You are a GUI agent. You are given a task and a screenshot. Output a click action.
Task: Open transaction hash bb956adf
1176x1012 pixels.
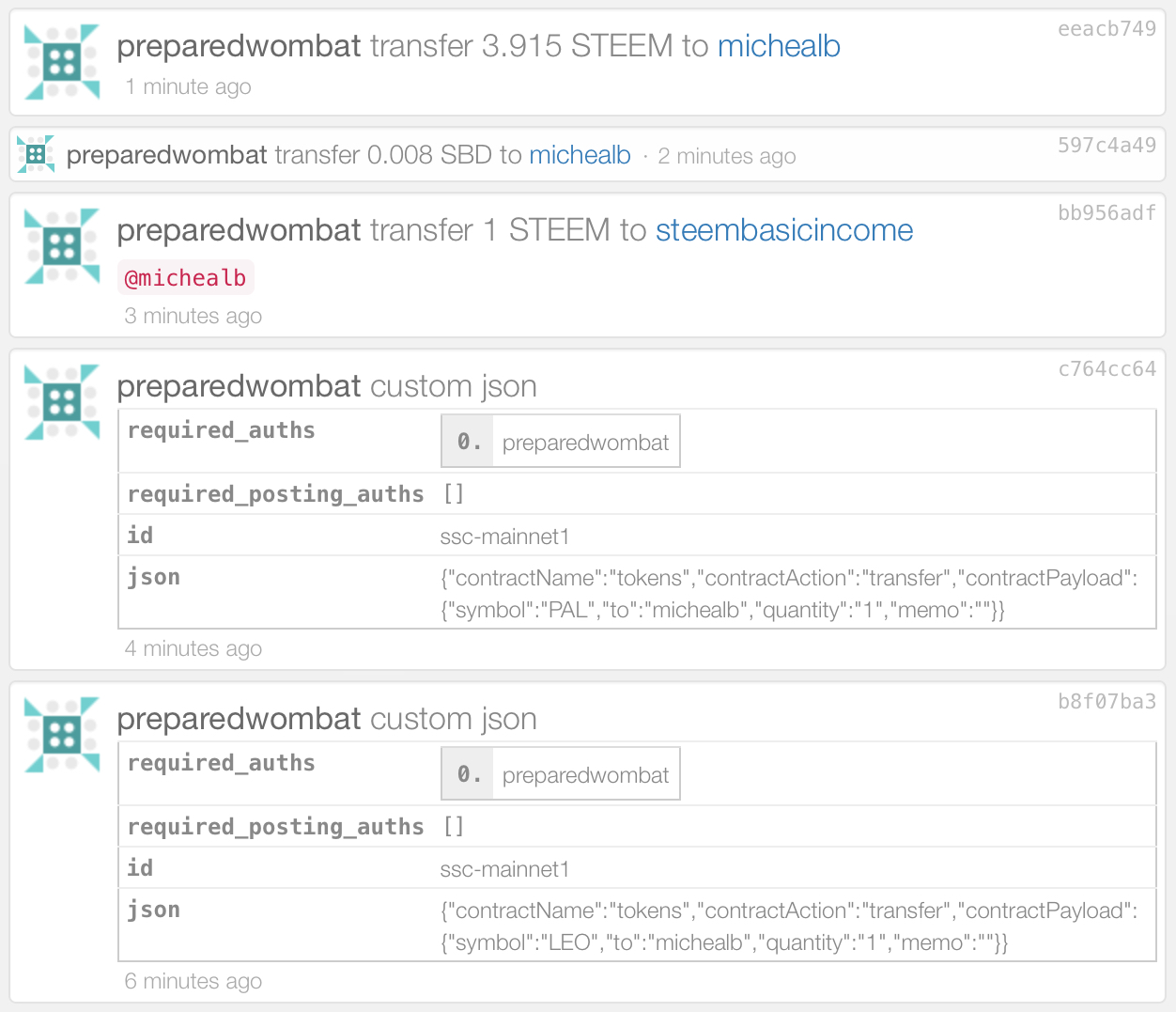[1106, 213]
